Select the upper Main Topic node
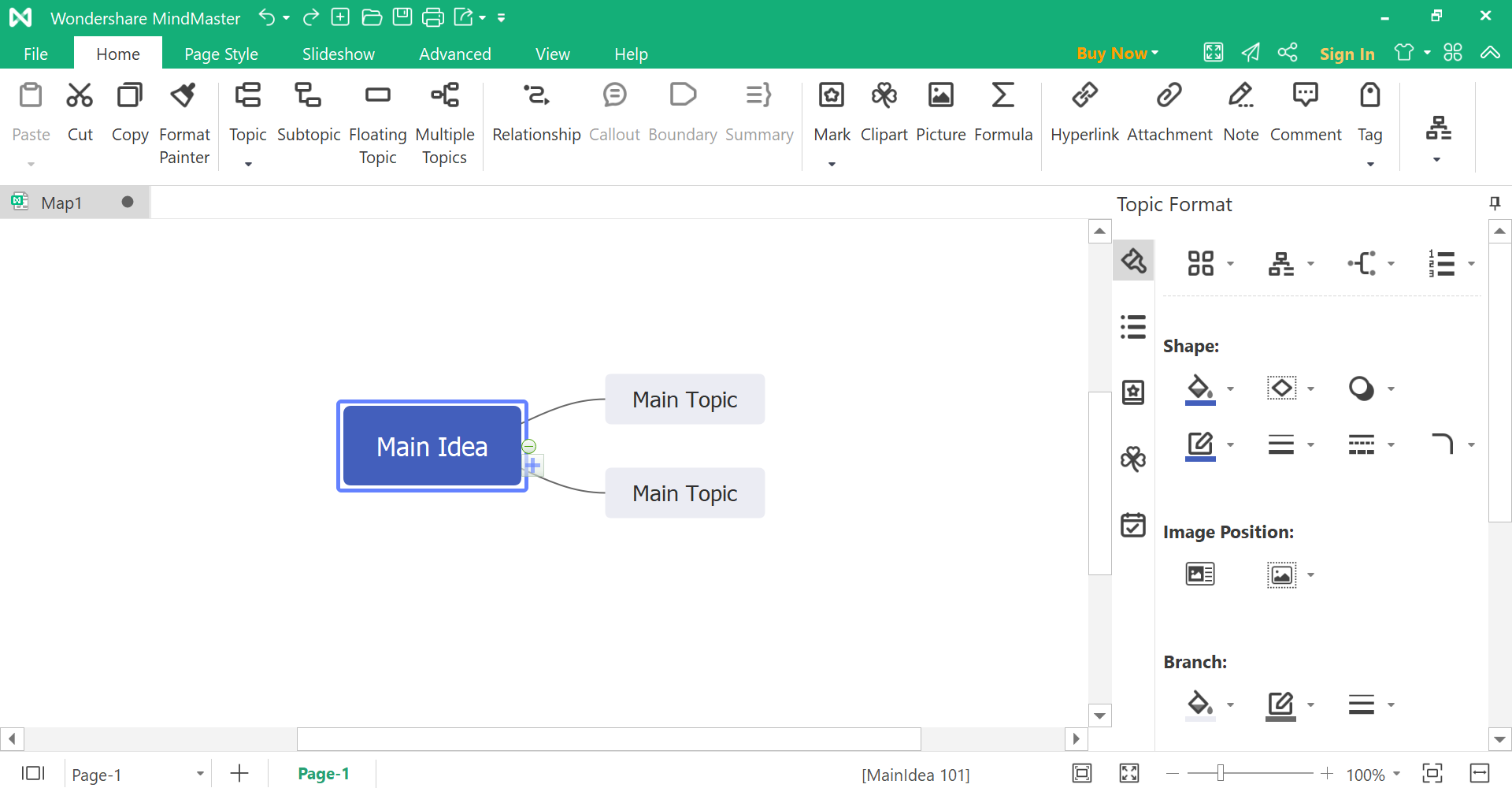1512x788 pixels. [x=685, y=400]
